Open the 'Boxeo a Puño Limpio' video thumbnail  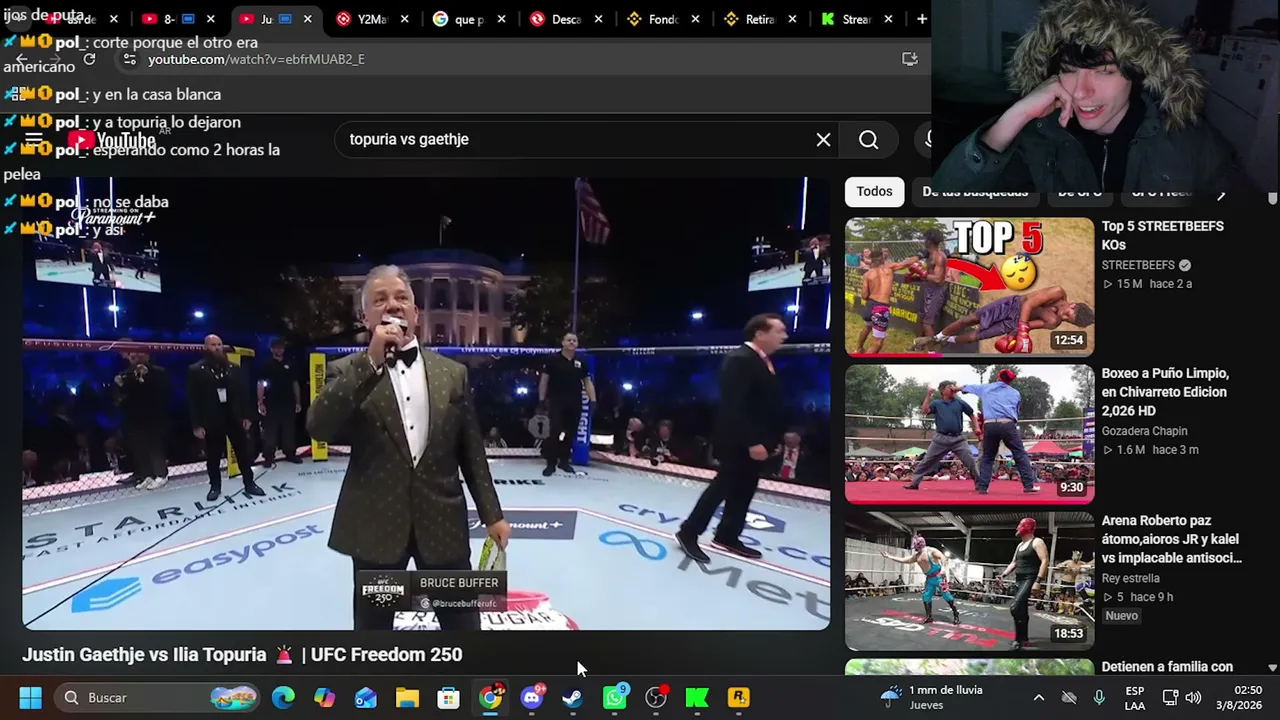tap(969, 433)
